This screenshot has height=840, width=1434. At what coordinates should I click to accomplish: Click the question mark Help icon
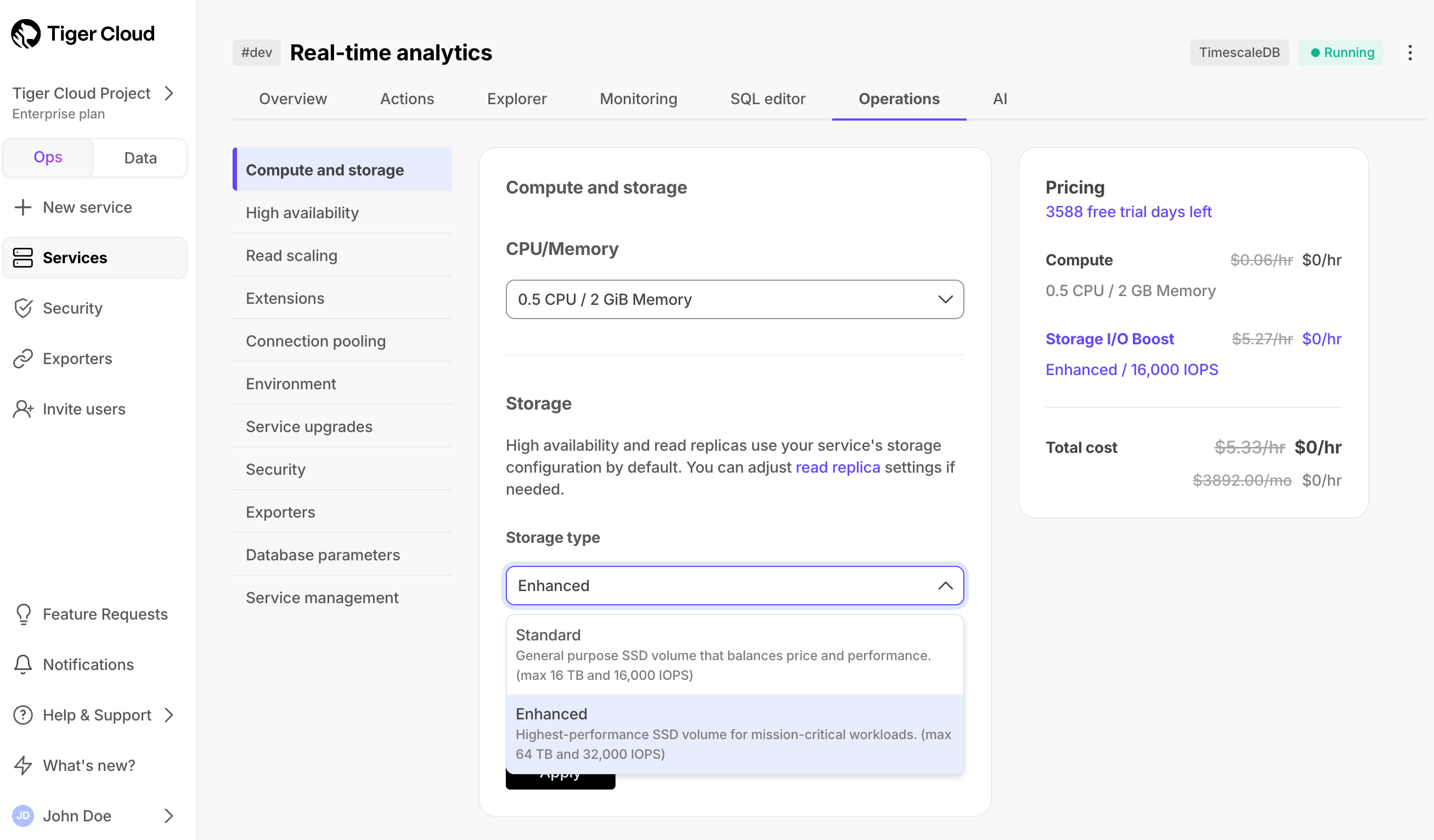22,715
